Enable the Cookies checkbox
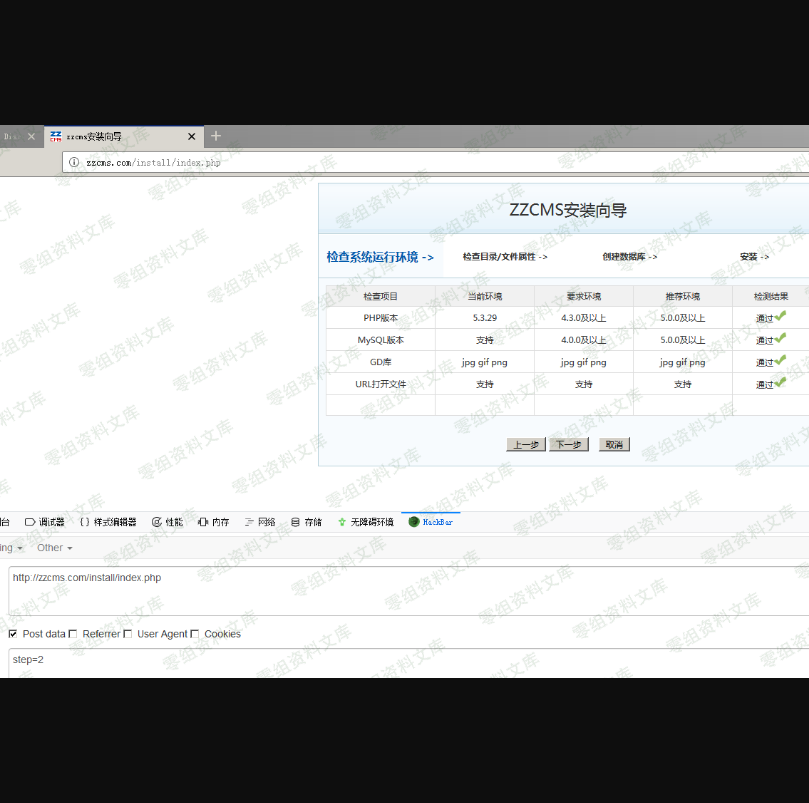The height and width of the screenshot is (803, 809). 195,634
